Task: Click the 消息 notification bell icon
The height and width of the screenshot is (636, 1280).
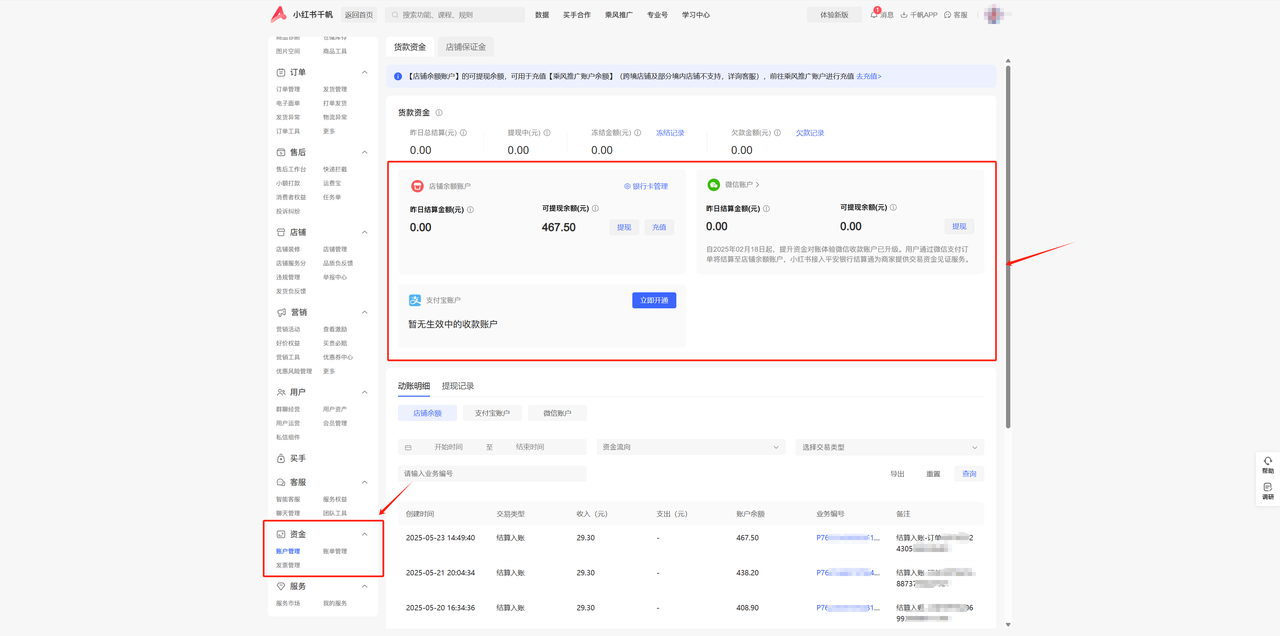Action: [874, 15]
